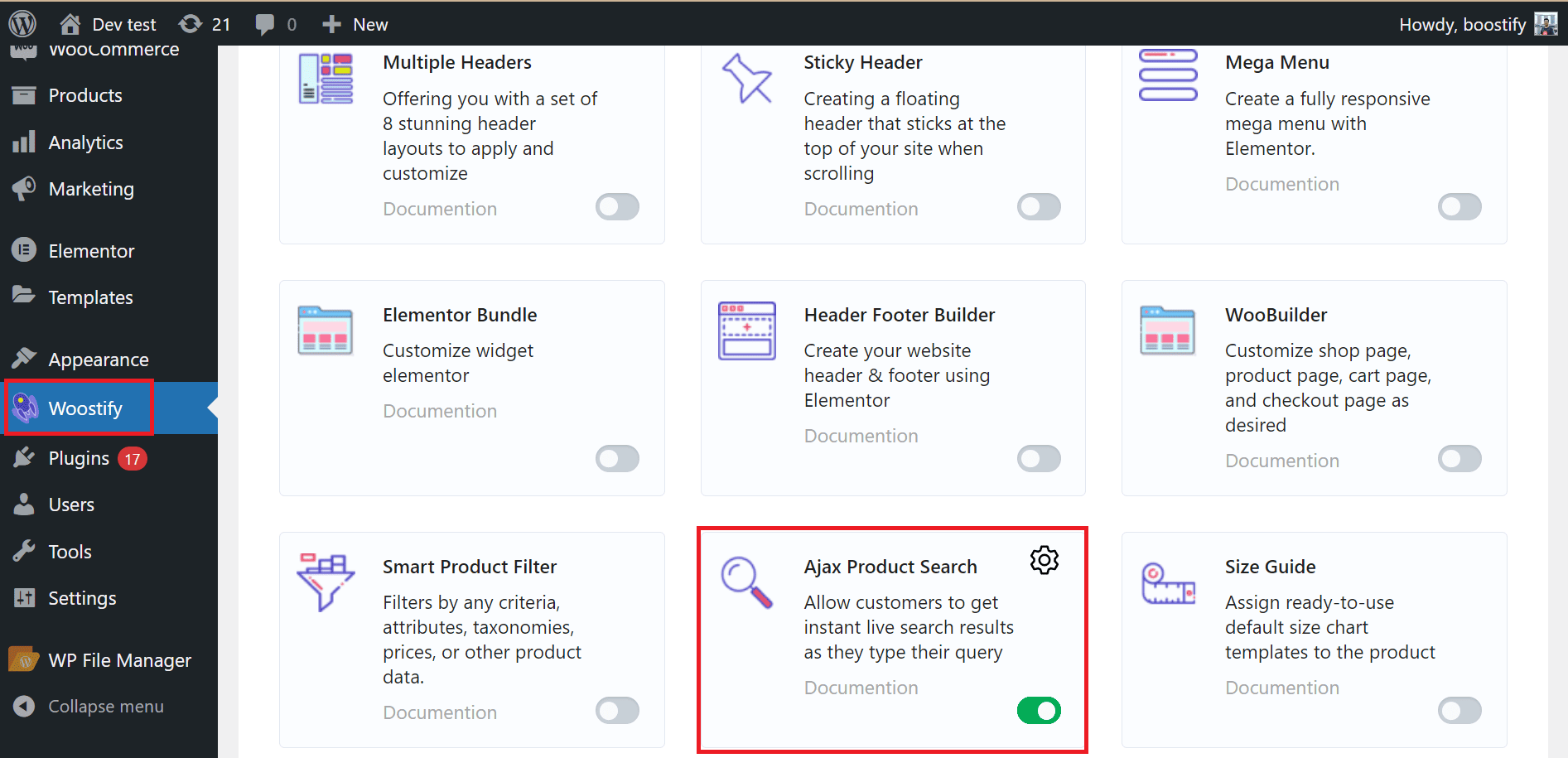Click the Marketing megaphone icon
The height and width of the screenshot is (758, 1568).
[24, 188]
